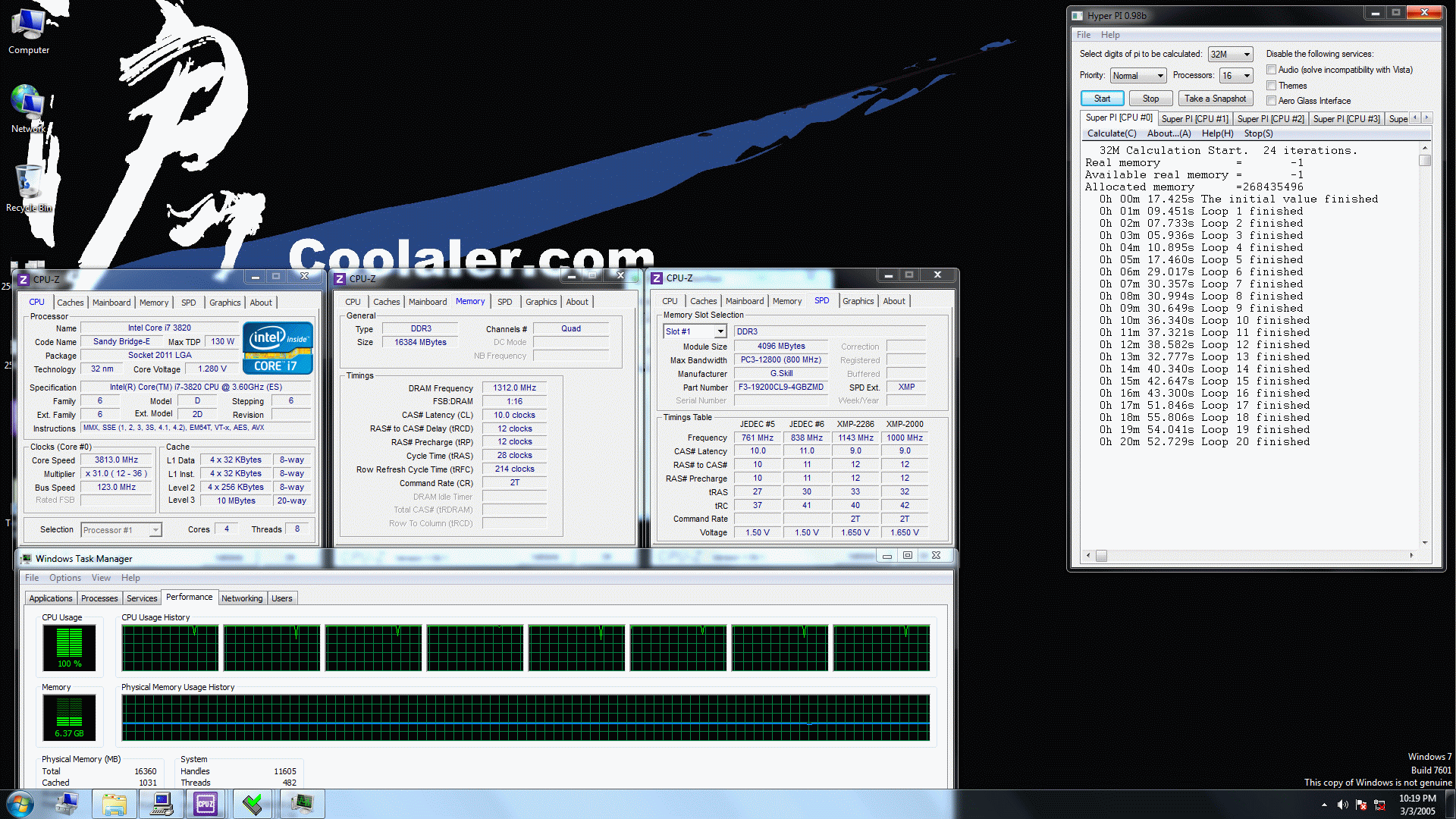This screenshot has height=819, width=1456.
Task: Open the Recycle Bin desktop icon
Action: [x=29, y=188]
